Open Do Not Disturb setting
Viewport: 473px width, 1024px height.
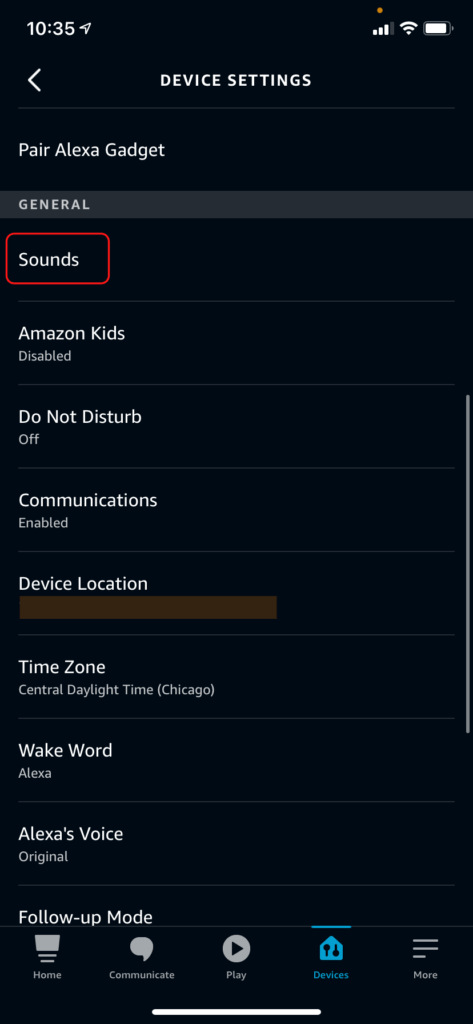click(x=236, y=426)
